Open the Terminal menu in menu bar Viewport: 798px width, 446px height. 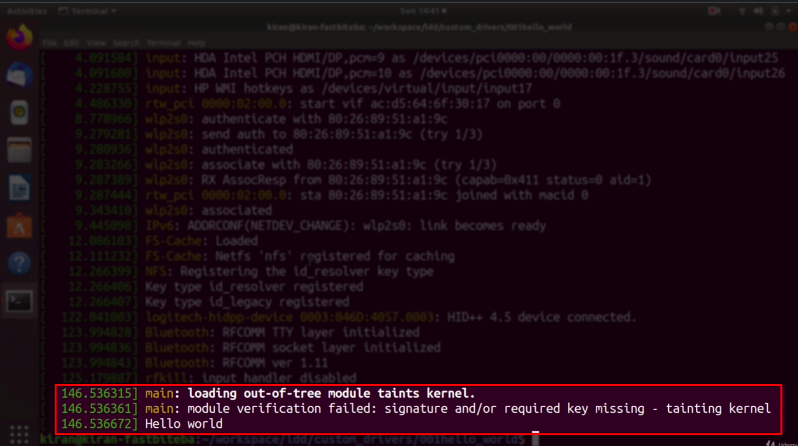[163, 43]
